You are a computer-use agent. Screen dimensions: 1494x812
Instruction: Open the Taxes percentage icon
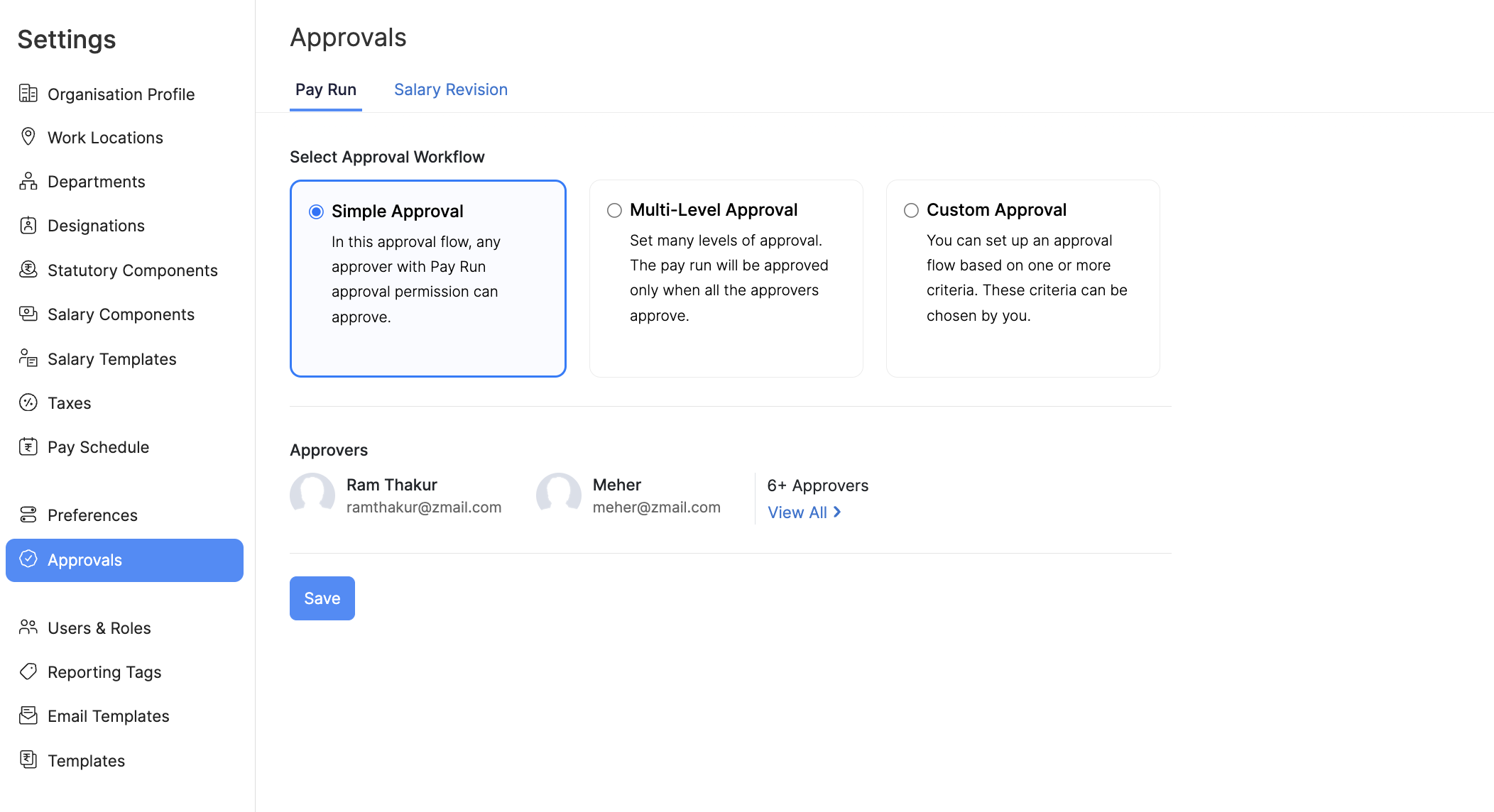[28, 402]
